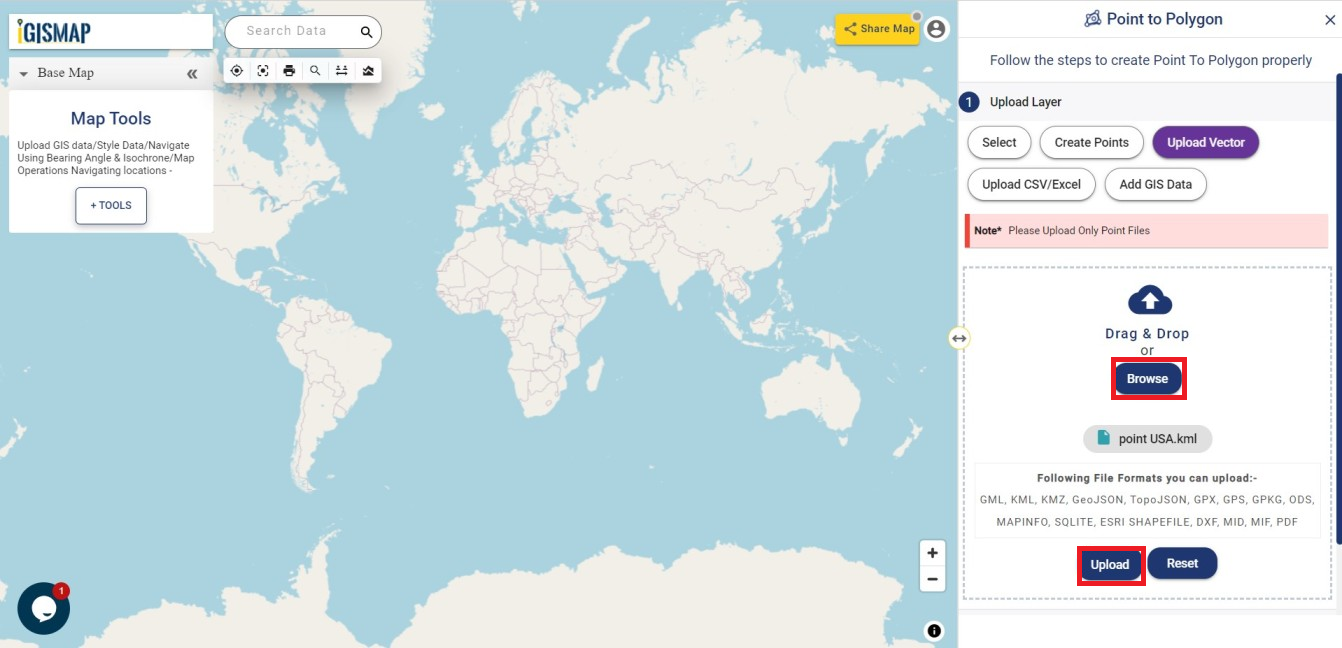Click the center map extent icon
This screenshot has width=1342, height=648.
point(263,70)
